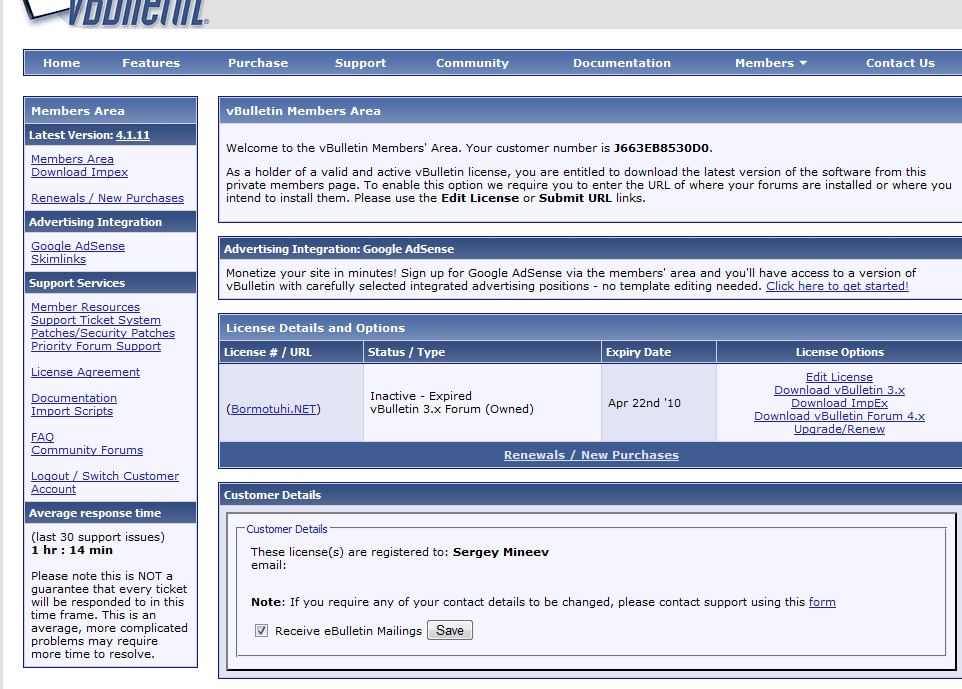This screenshot has height=689, width=962.
Task: Go to the Features page
Action: pyautogui.click(x=151, y=63)
